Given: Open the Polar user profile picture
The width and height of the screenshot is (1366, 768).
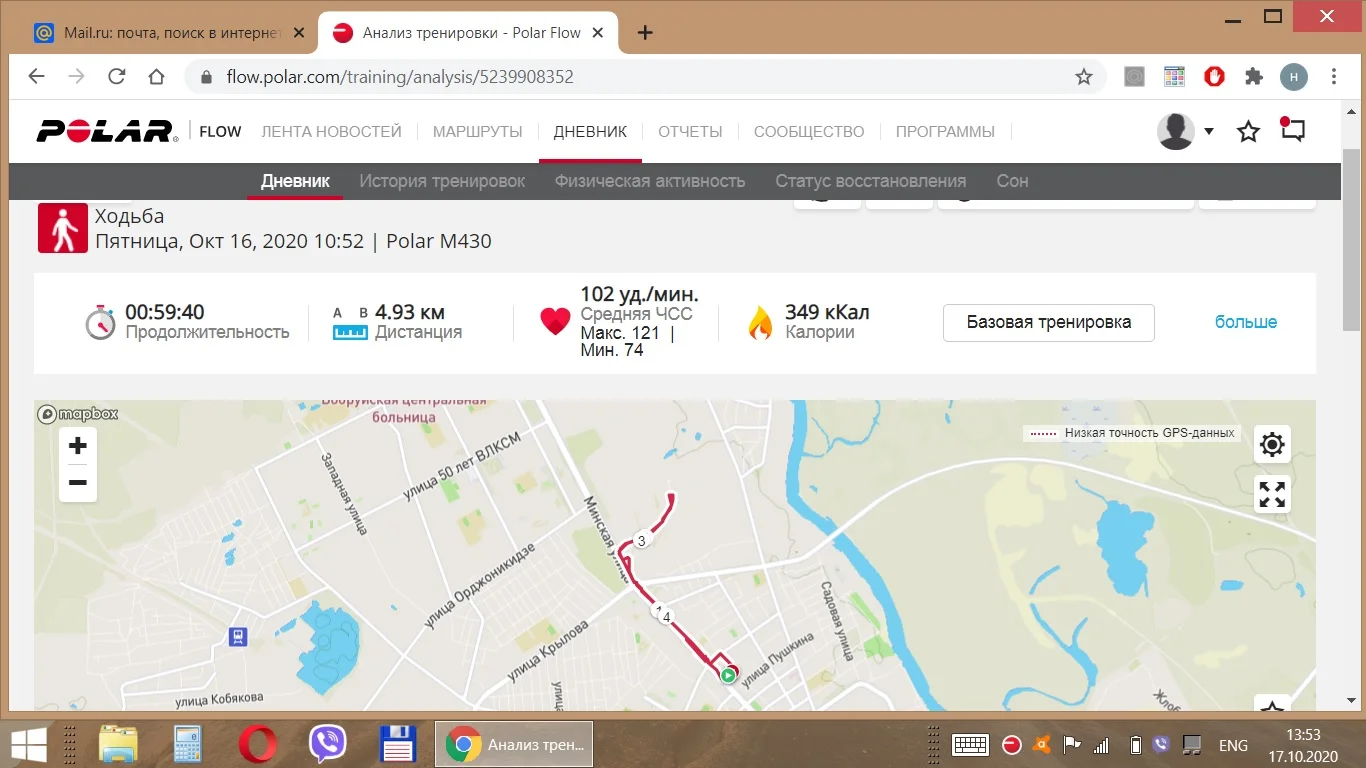Looking at the screenshot, I should 1176,131.
